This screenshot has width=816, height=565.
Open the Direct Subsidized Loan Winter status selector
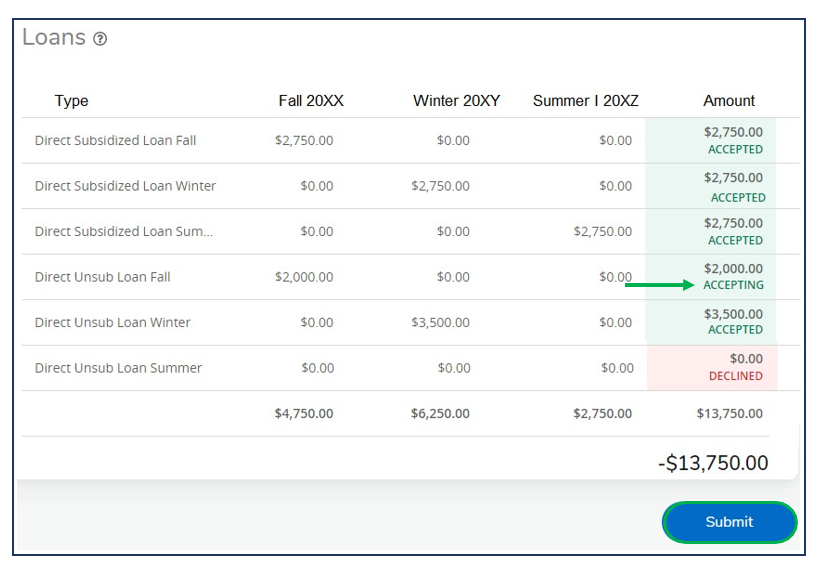coord(737,197)
